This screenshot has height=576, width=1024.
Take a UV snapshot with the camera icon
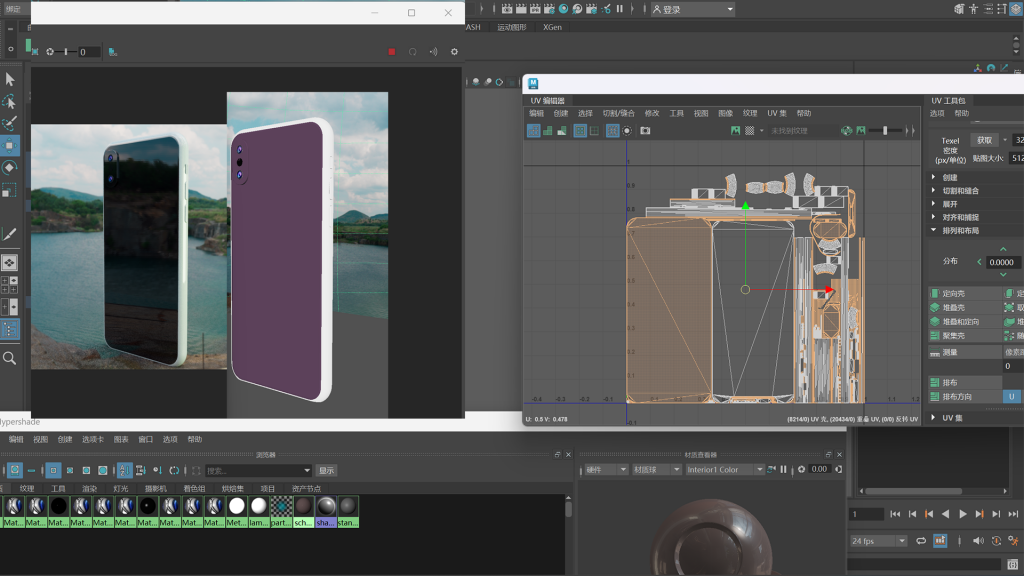(645, 131)
